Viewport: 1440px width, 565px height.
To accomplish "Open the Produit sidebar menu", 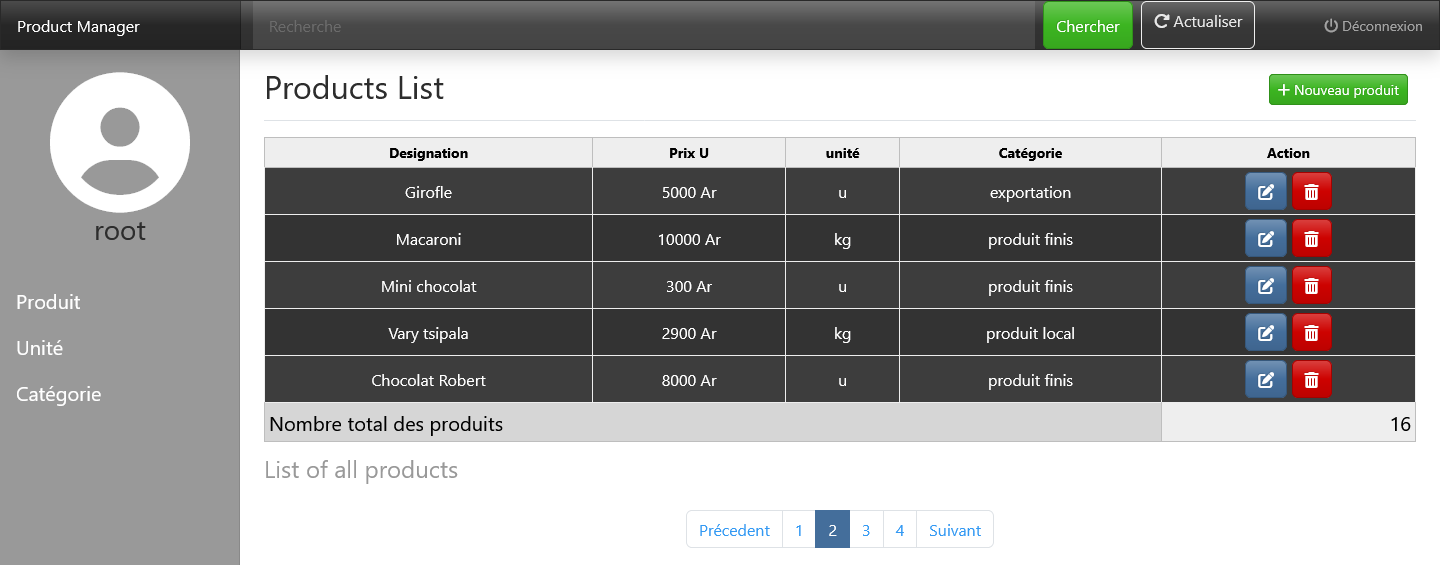I will coord(48,302).
